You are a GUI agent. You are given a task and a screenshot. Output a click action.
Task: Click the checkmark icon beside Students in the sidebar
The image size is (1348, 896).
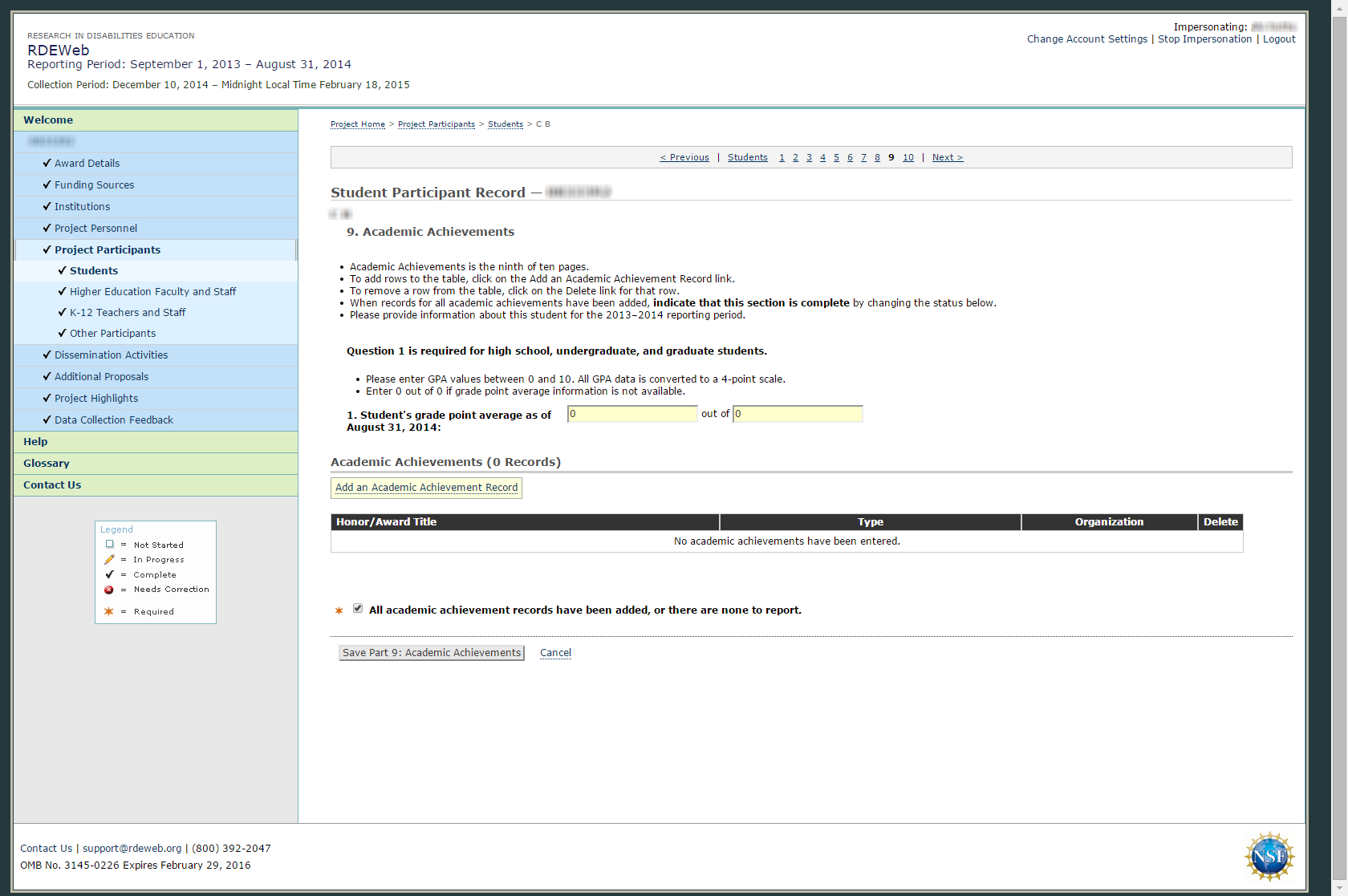[62, 270]
